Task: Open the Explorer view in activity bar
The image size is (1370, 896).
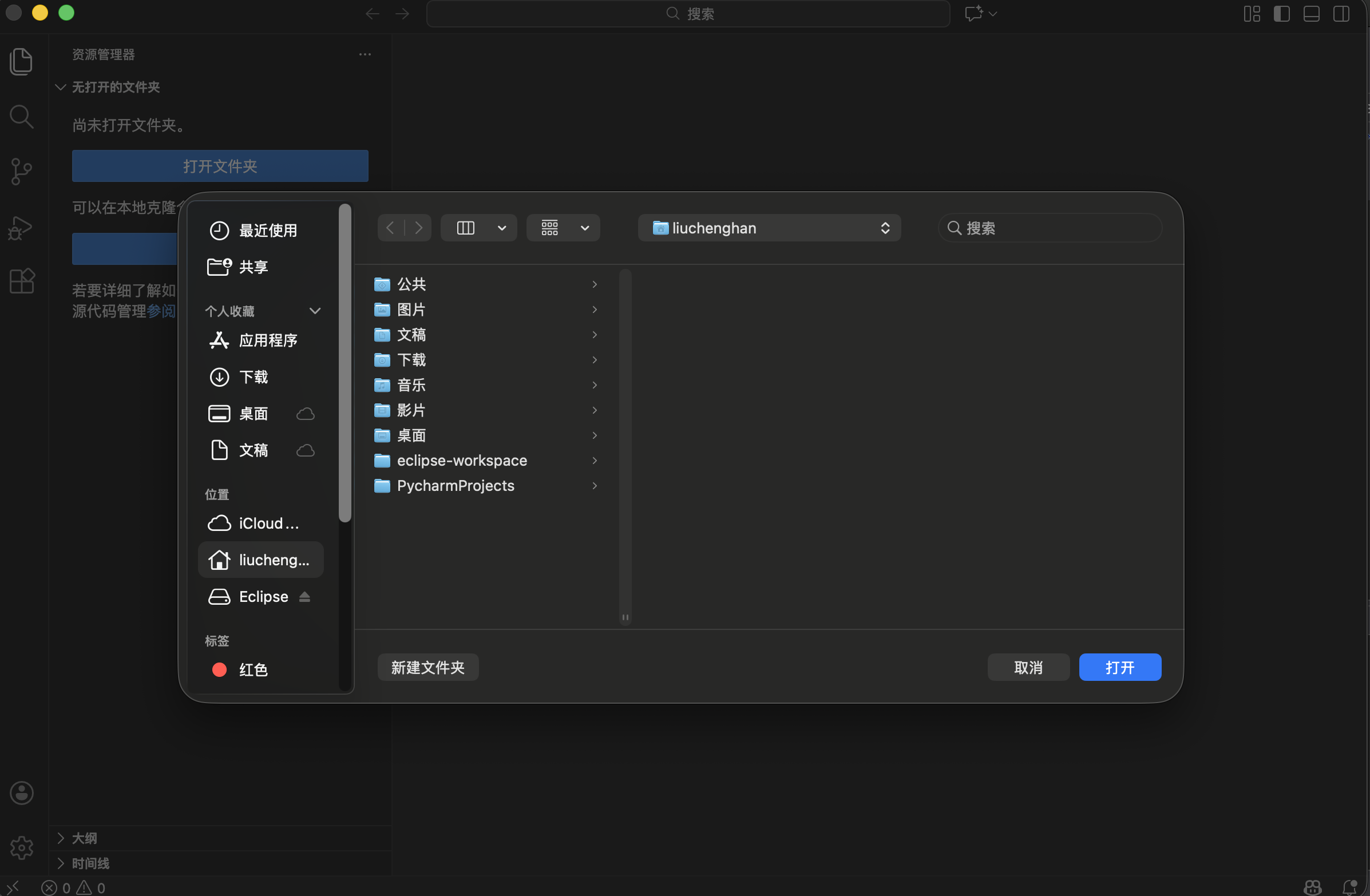Action: tap(21, 61)
